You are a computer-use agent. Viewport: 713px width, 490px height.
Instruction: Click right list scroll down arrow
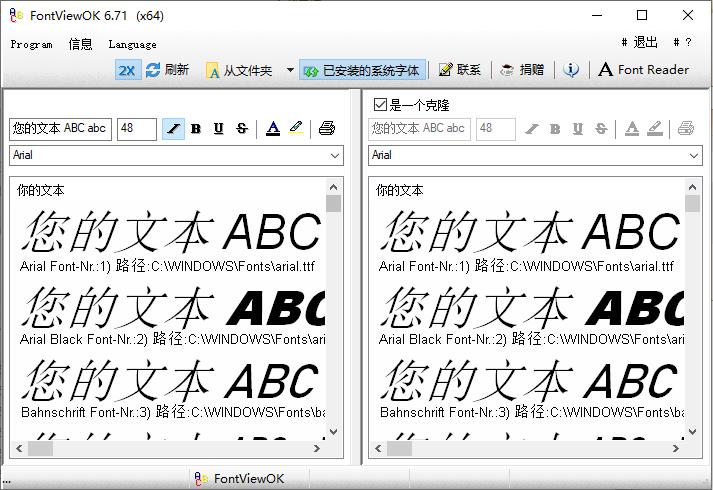(692, 431)
